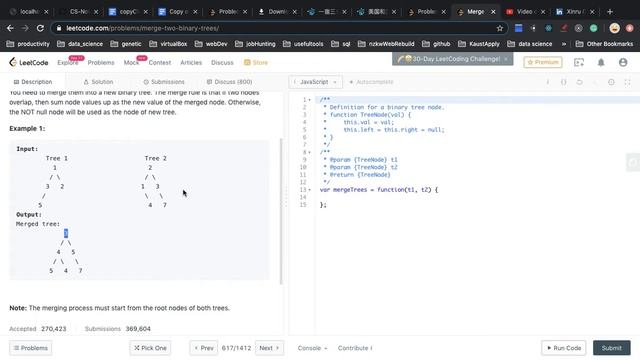
Task: Reload the LeetCode page
Action: (x=40, y=28)
